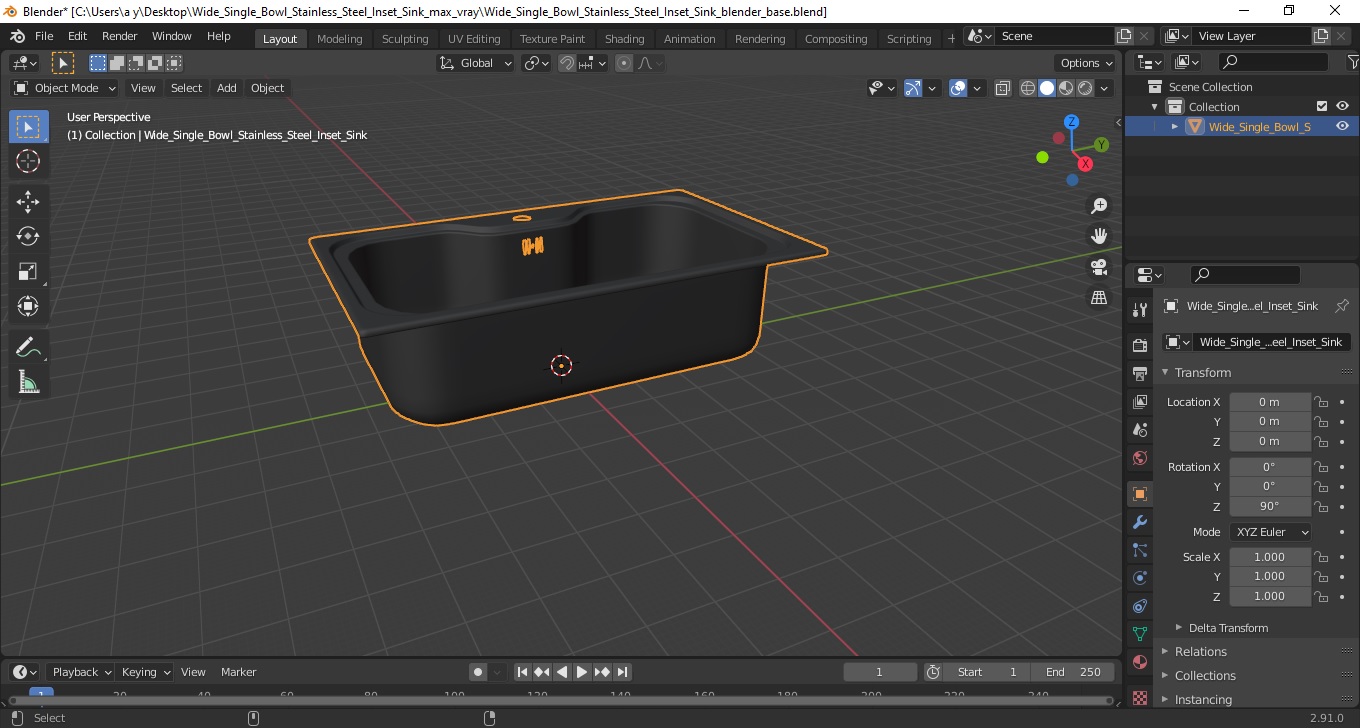The width and height of the screenshot is (1360, 728).
Task: Open the View Layer properties tab
Action: pyautogui.click(x=1139, y=402)
